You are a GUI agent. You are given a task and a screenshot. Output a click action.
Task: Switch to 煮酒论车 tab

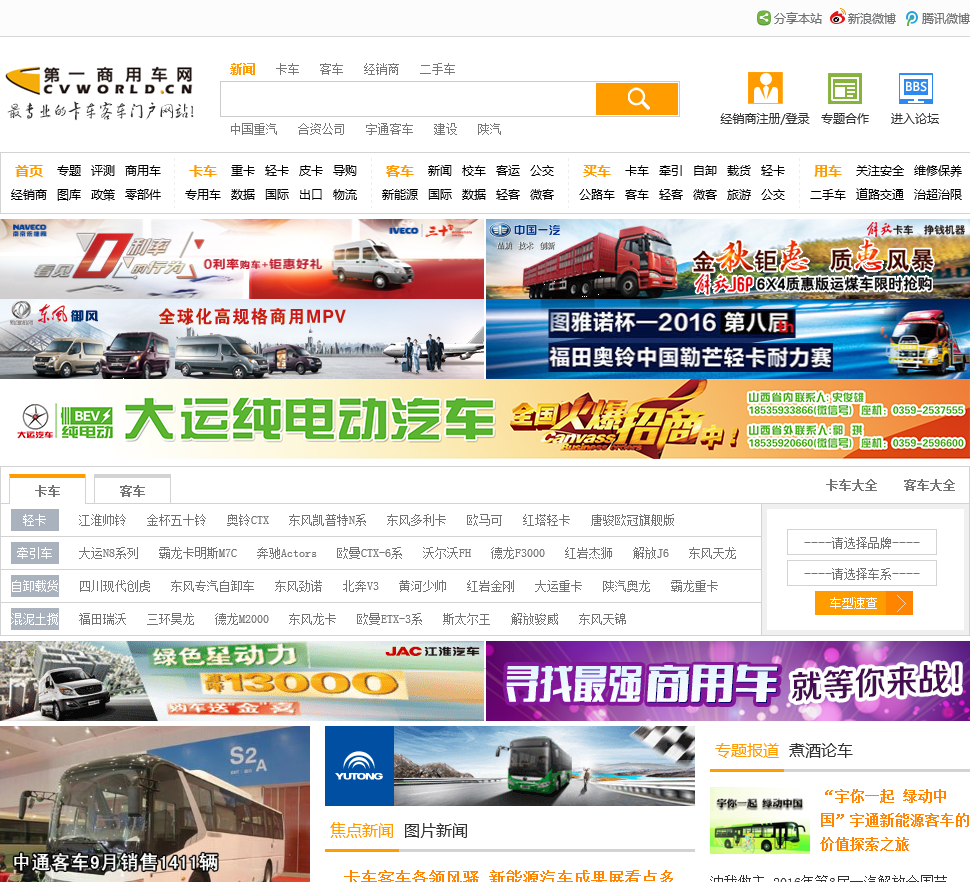(820, 750)
